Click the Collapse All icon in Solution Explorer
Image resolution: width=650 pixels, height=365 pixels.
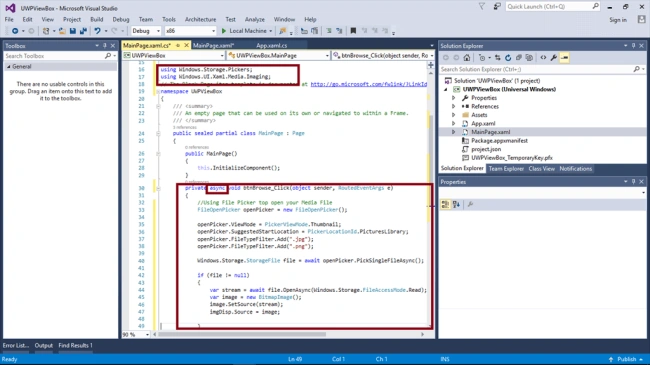click(x=518, y=58)
